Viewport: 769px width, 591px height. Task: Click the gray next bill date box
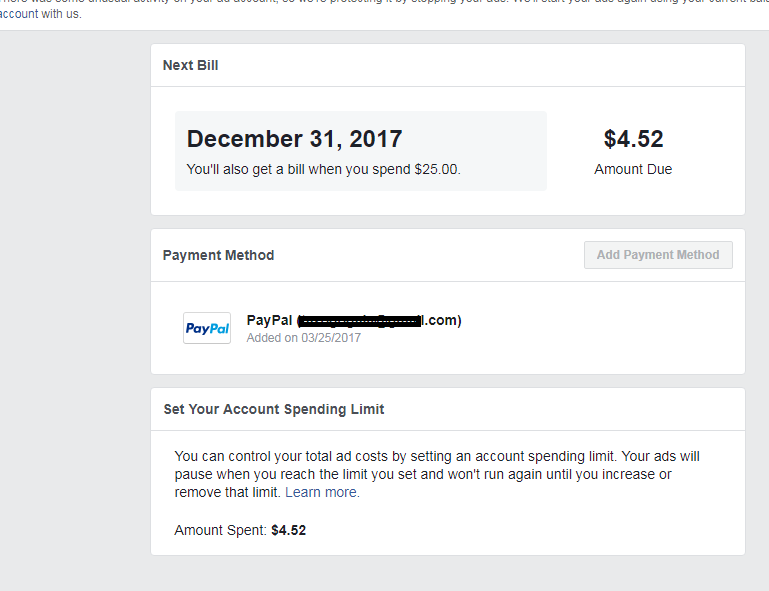pos(361,151)
